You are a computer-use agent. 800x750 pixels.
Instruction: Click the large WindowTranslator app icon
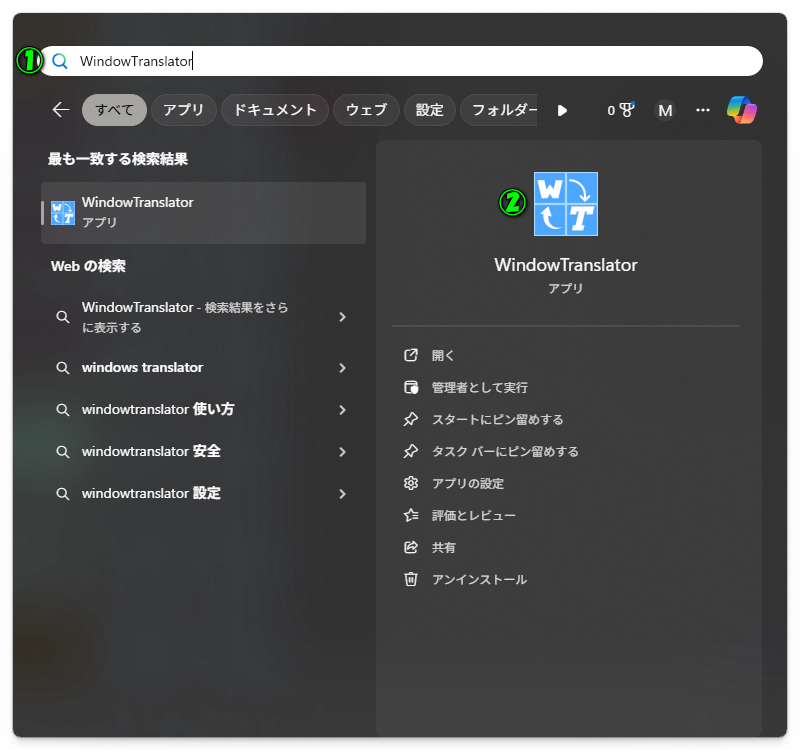click(566, 204)
